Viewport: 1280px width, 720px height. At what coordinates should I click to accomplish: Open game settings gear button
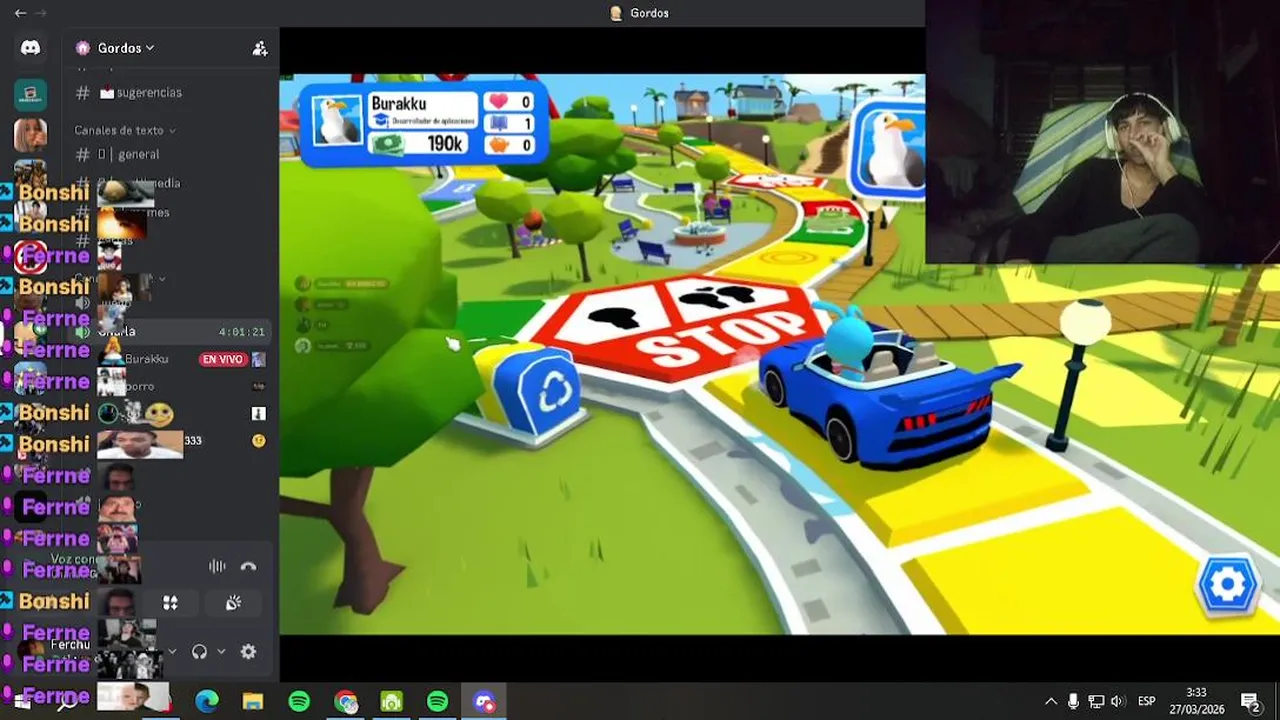click(x=1227, y=585)
